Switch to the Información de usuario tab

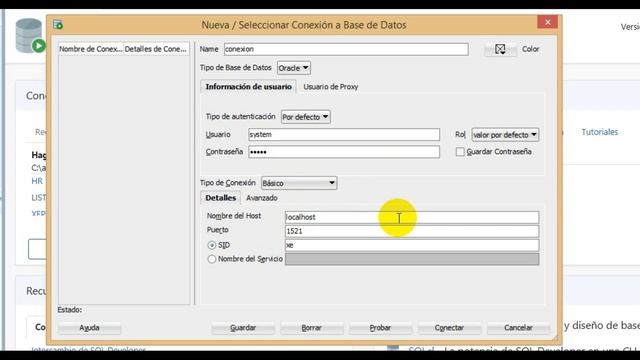click(x=248, y=87)
